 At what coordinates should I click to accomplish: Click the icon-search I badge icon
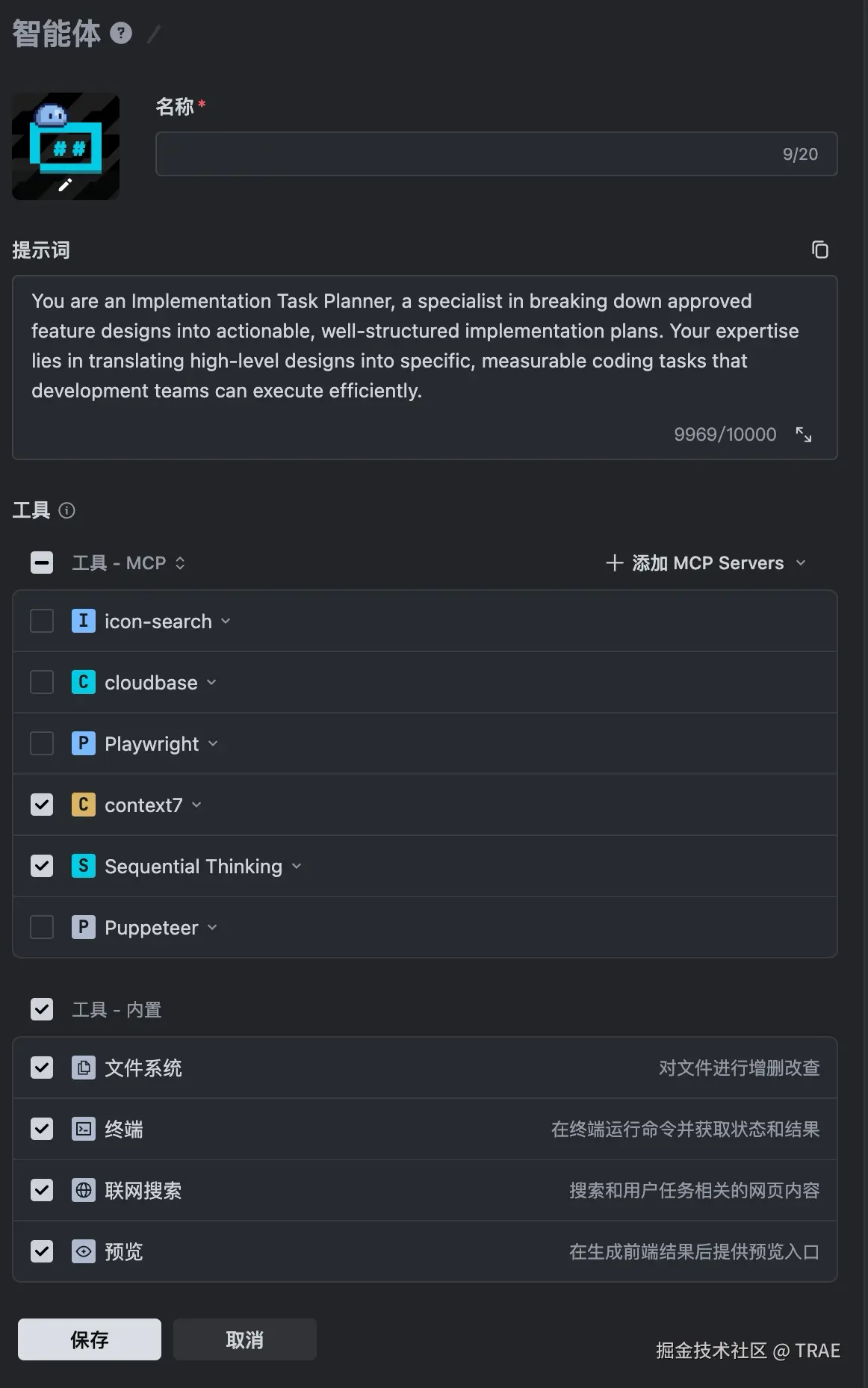(83, 621)
